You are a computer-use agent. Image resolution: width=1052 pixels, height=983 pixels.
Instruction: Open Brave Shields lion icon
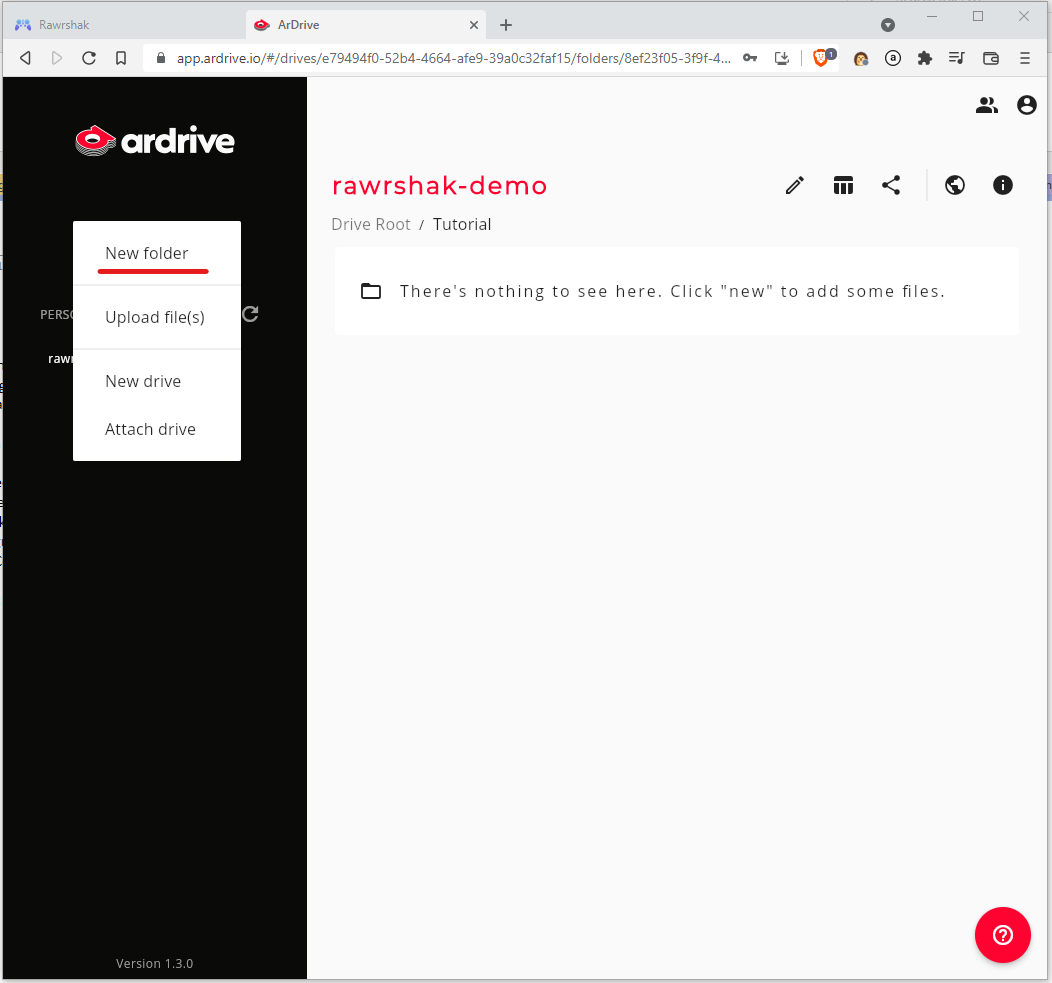[820, 58]
